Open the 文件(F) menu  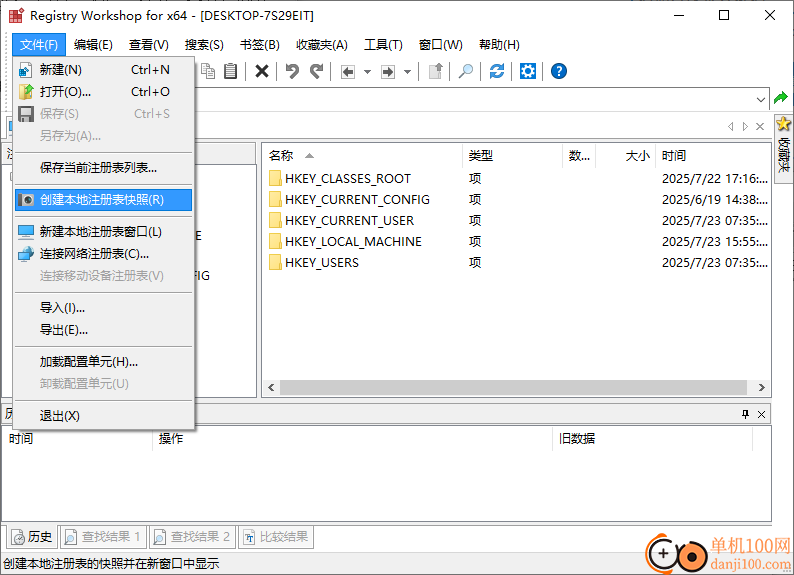point(39,45)
